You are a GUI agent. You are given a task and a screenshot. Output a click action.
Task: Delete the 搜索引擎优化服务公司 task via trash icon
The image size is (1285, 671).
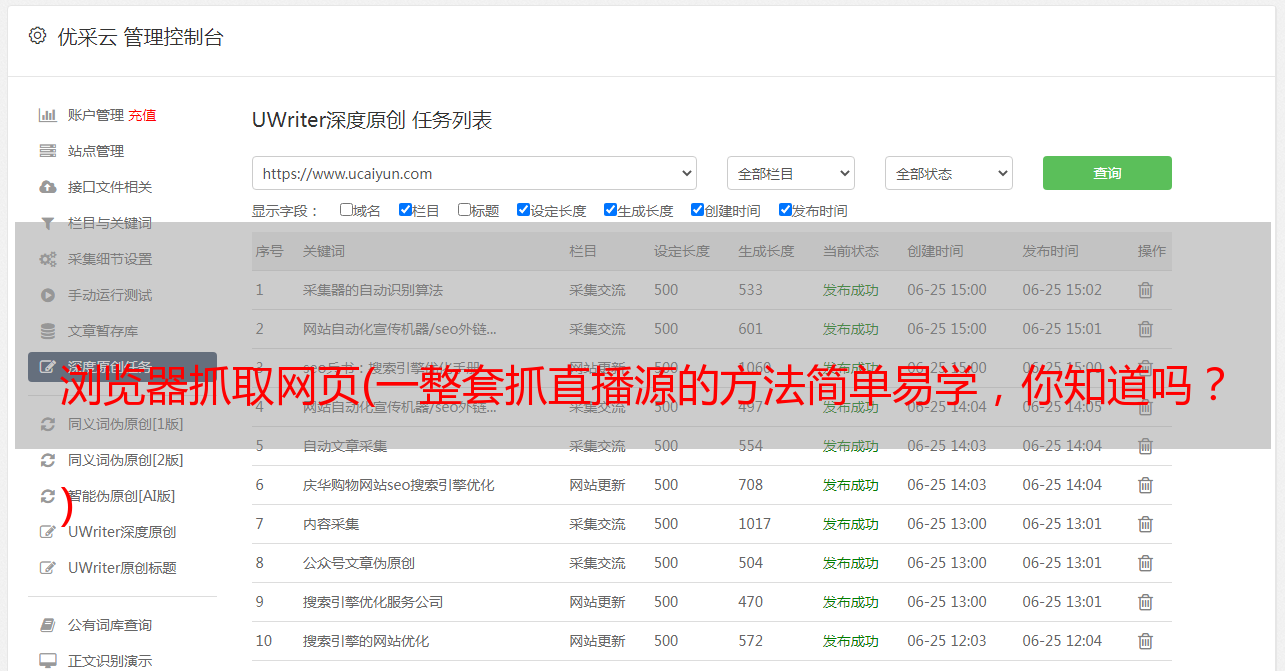pyautogui.click(x=1145, y=602)
